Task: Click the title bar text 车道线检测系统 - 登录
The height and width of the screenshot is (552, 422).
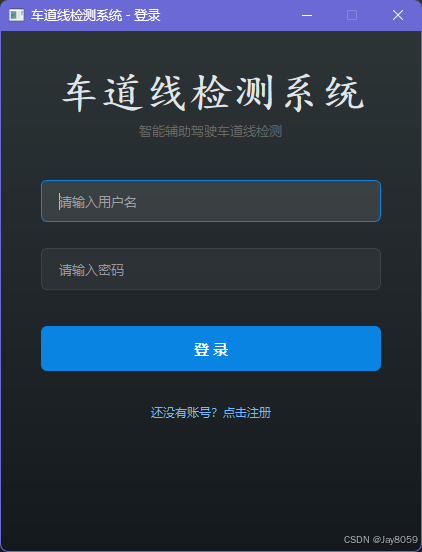Action: pyautogui.click(x=96, y=15)
